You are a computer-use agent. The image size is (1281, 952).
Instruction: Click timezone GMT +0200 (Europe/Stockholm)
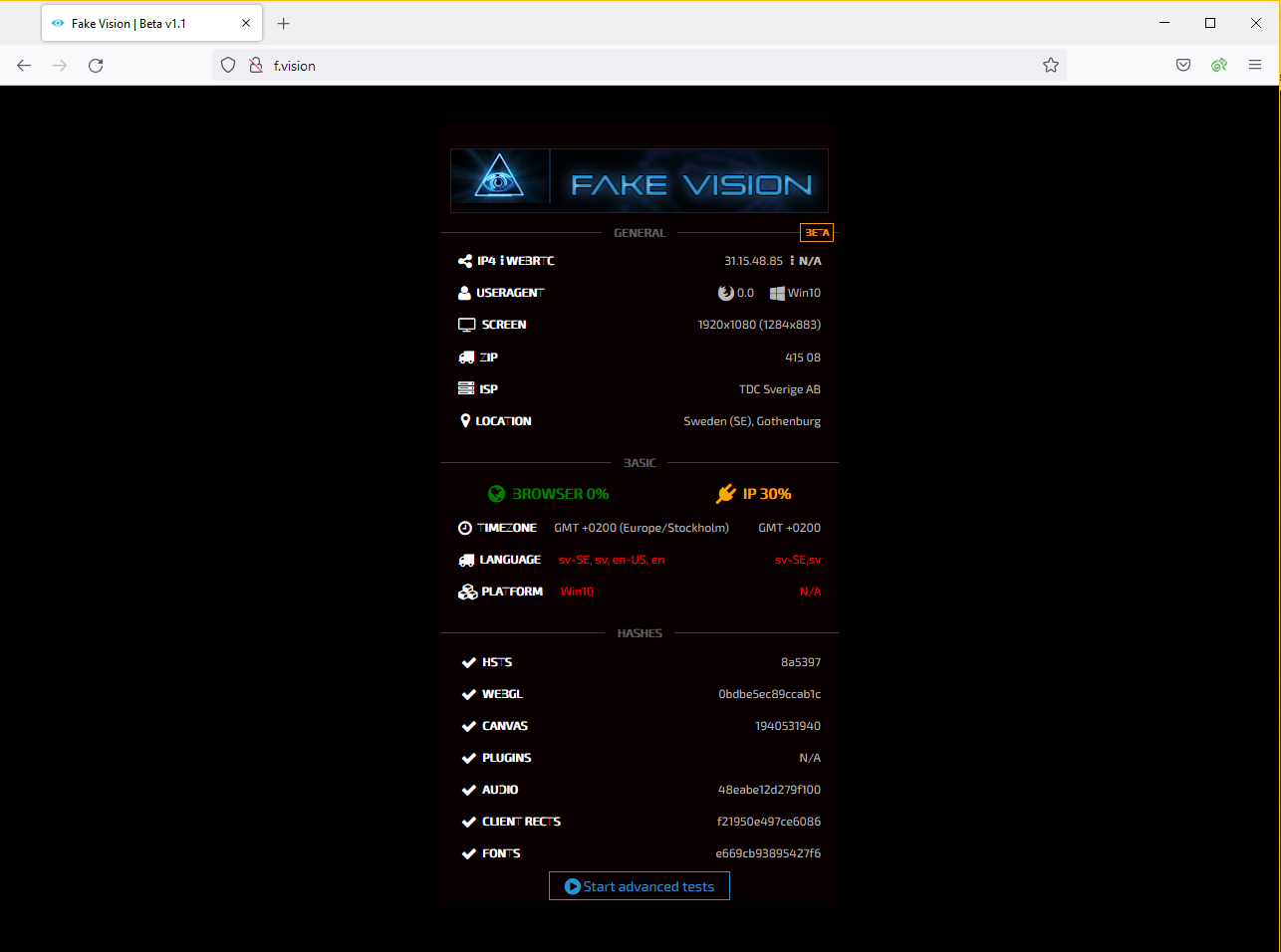point(641,528)
